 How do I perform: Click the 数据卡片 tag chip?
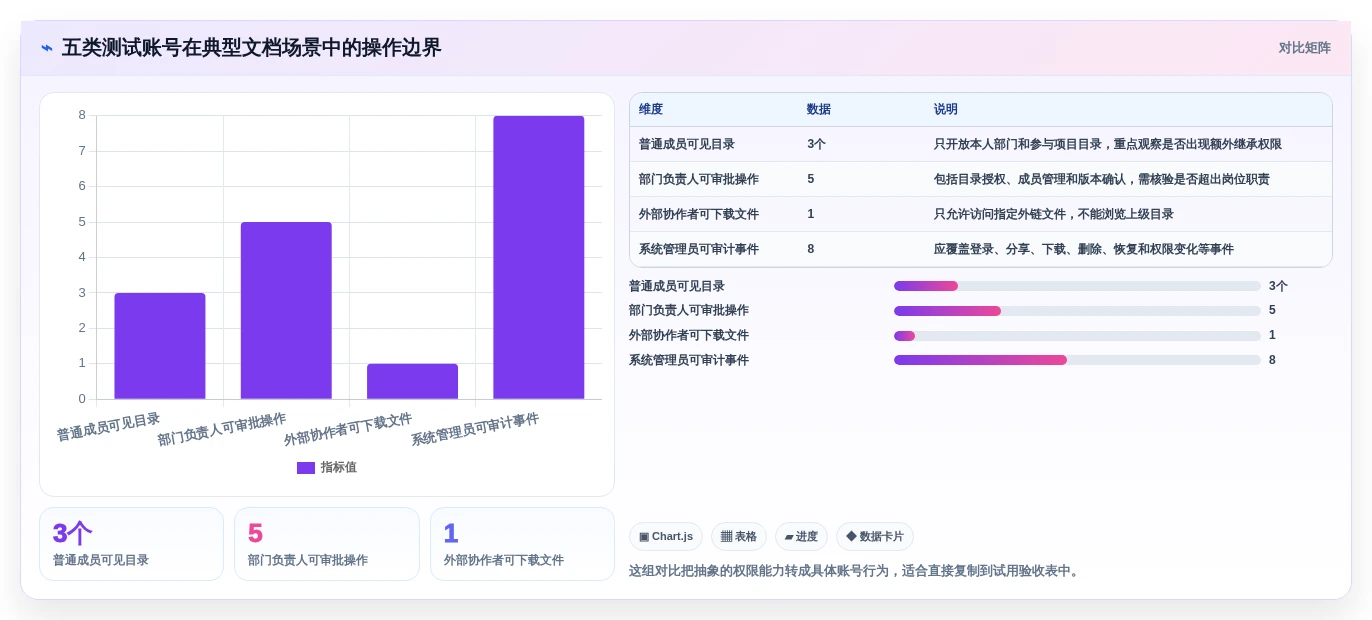point(875,537)
